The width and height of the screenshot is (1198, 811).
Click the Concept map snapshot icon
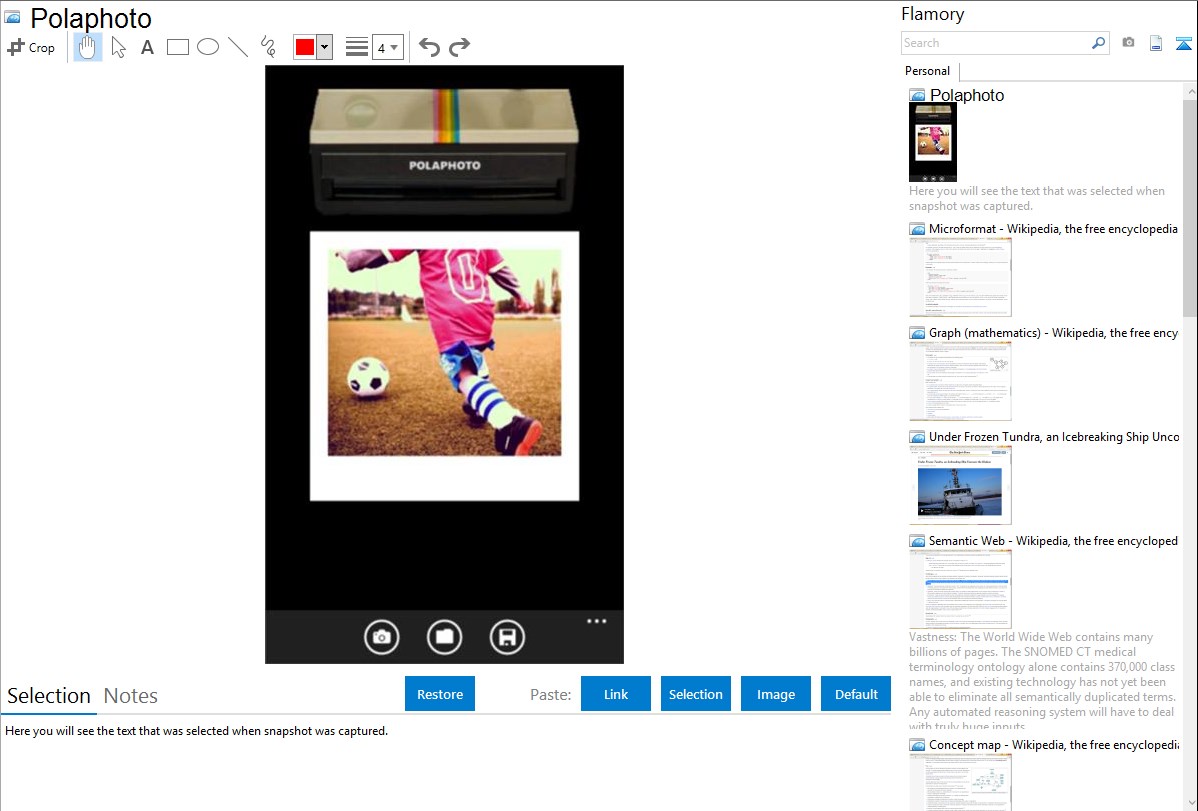tap(917, 745)
